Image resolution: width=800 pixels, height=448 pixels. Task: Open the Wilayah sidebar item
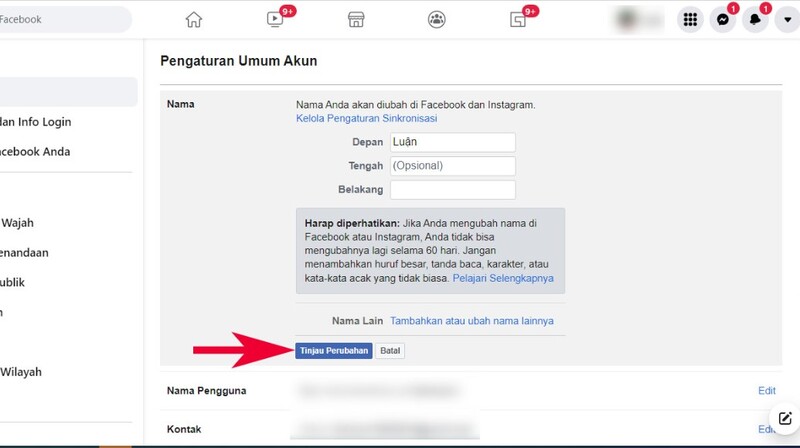[x=21, y=372]
